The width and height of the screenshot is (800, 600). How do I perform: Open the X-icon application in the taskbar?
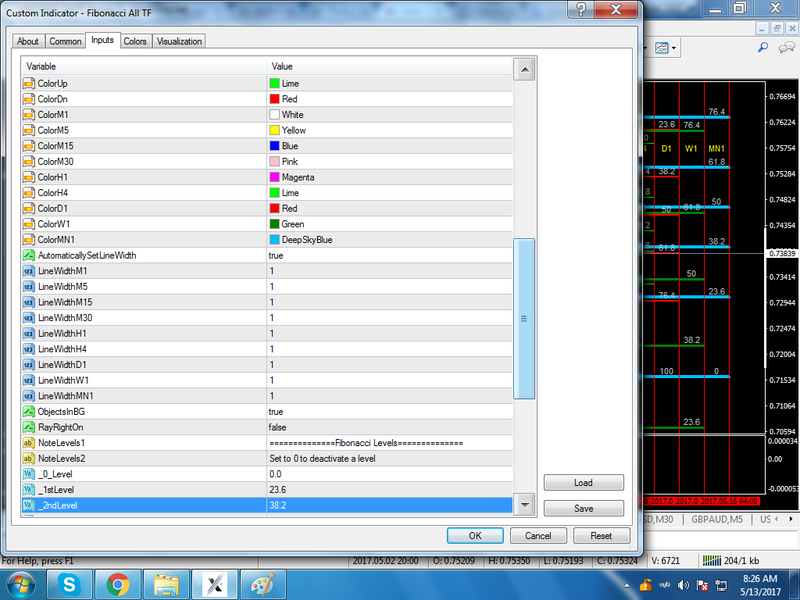click(214, 584)
